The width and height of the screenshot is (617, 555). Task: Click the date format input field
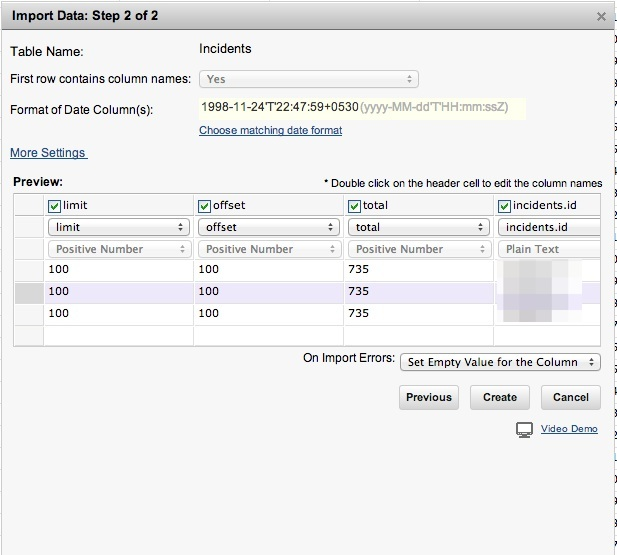pos(362,107)
